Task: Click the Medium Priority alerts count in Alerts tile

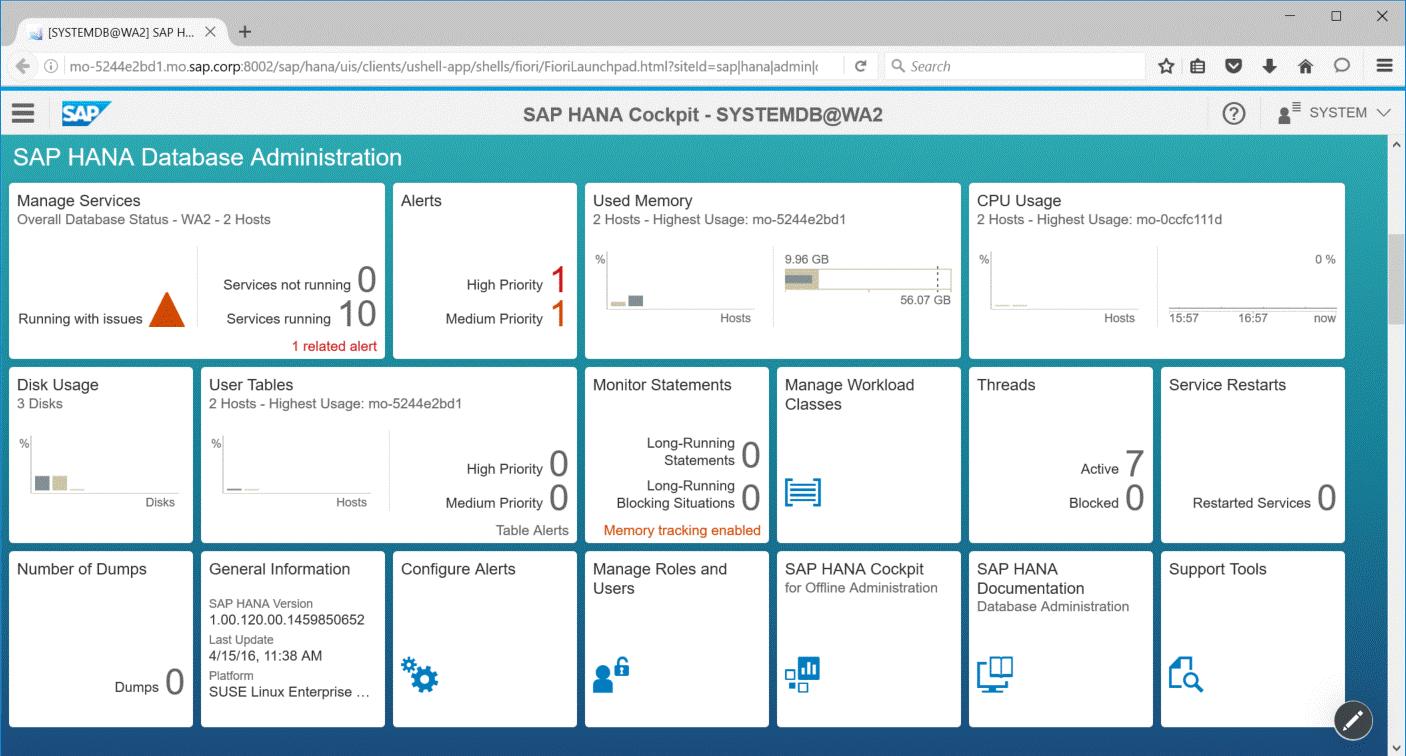Action: [558, 315]
